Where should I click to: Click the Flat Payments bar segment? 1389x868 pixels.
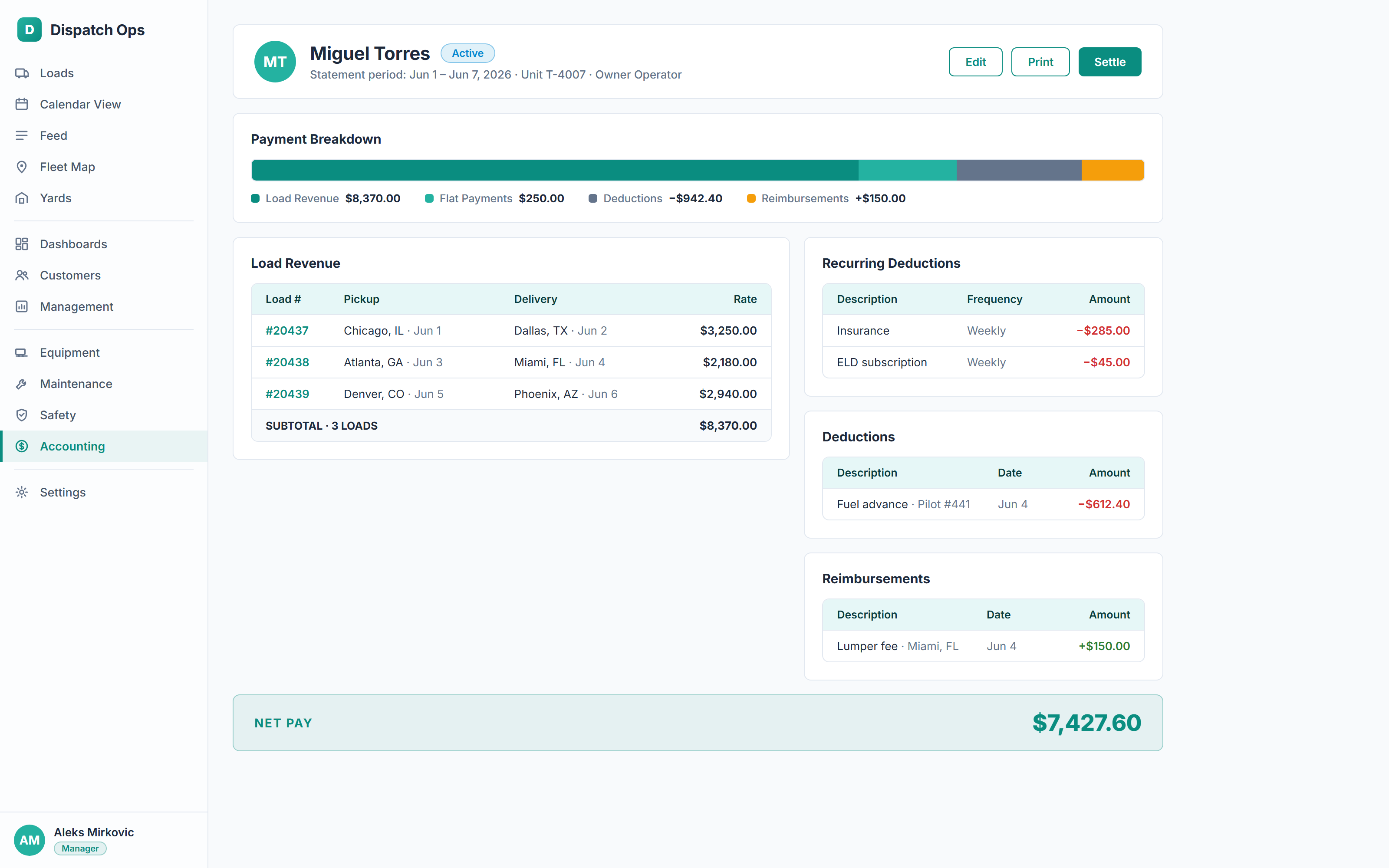pos(908,170)
